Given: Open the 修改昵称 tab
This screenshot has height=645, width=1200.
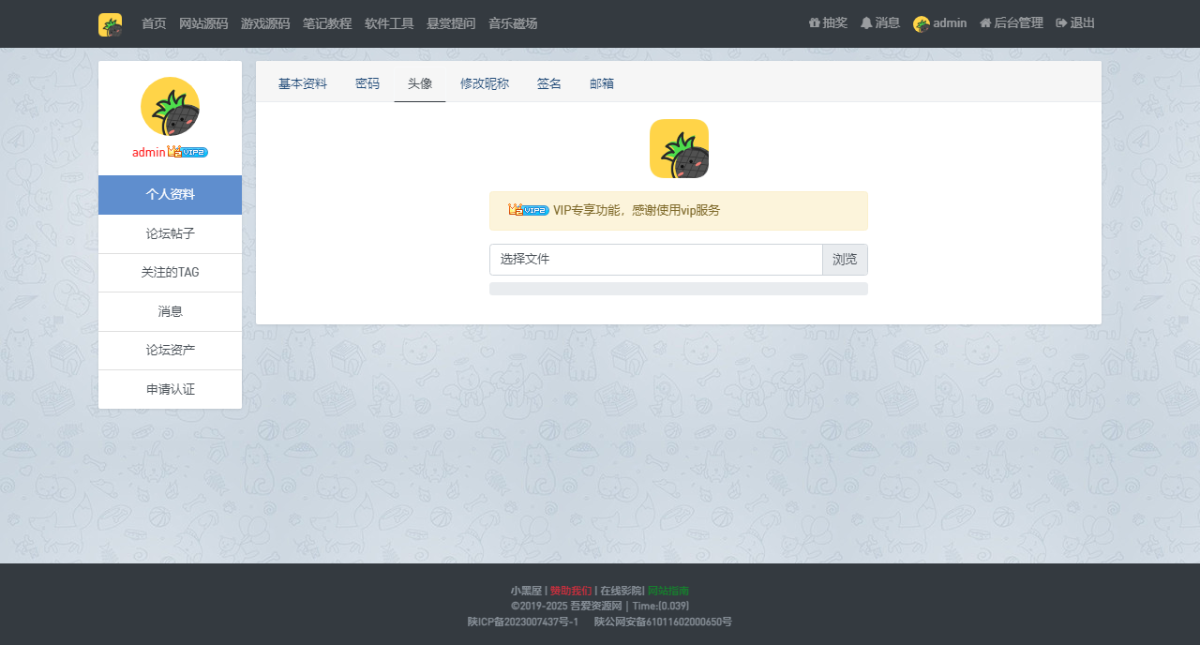Looking at the screenshot, I should click(484, 84).
